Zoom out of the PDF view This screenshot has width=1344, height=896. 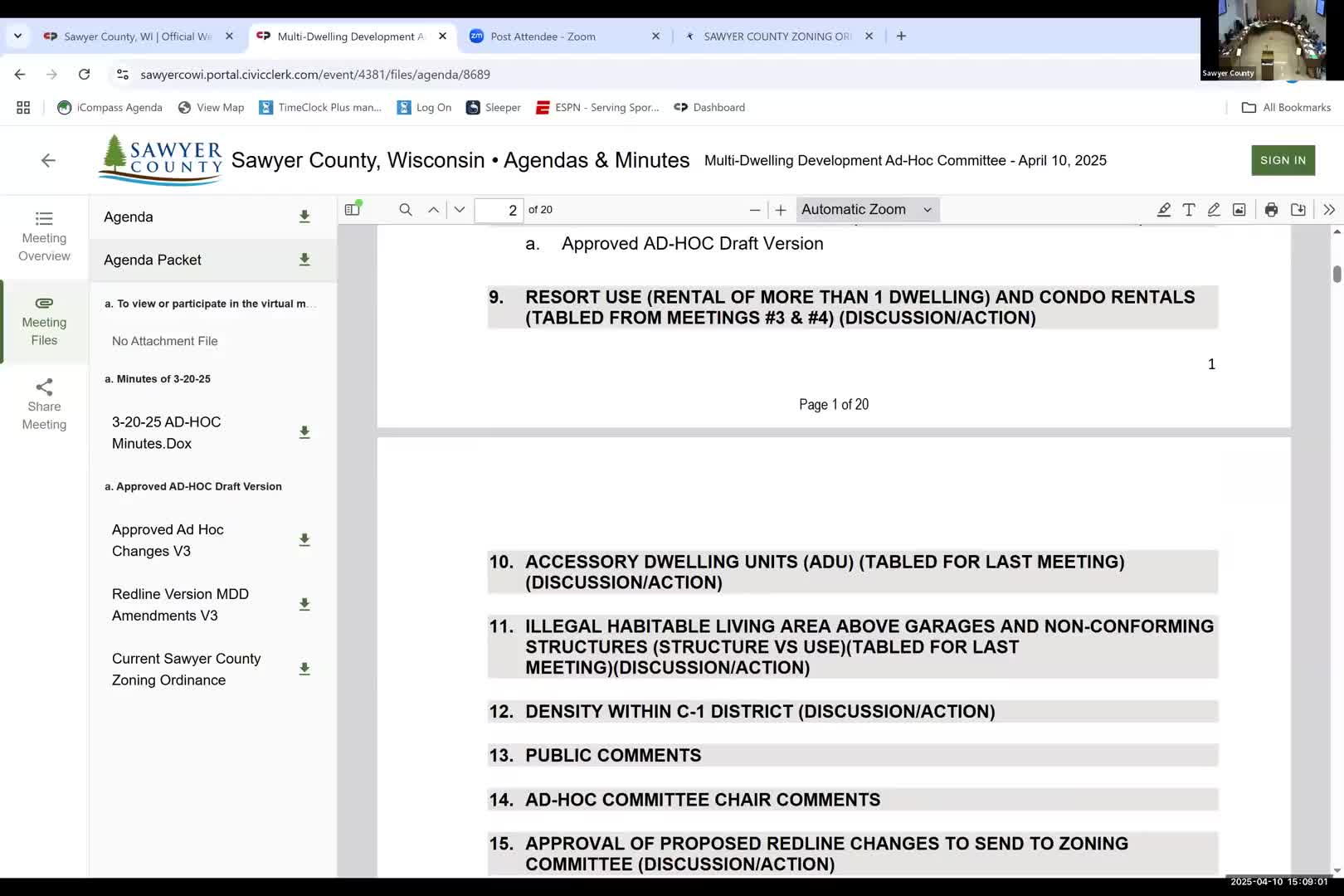pyautogui.click(x=754, y=209)
